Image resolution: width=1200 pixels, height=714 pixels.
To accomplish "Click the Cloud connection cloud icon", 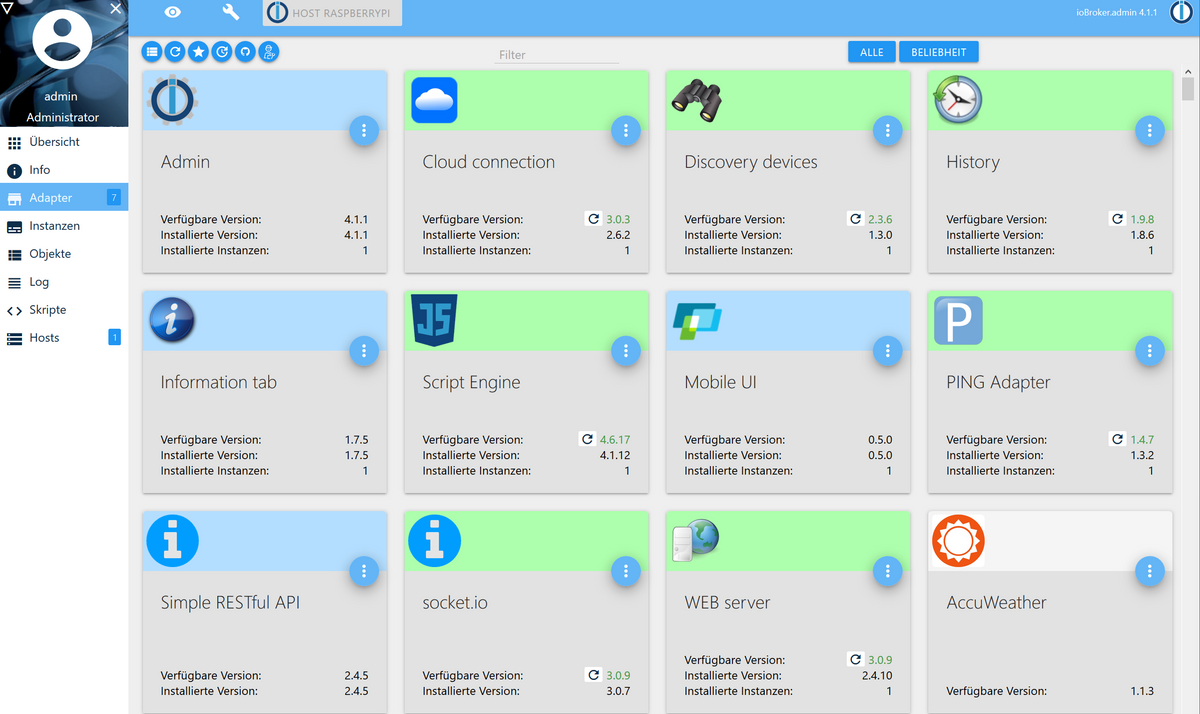I will (434, 100).
